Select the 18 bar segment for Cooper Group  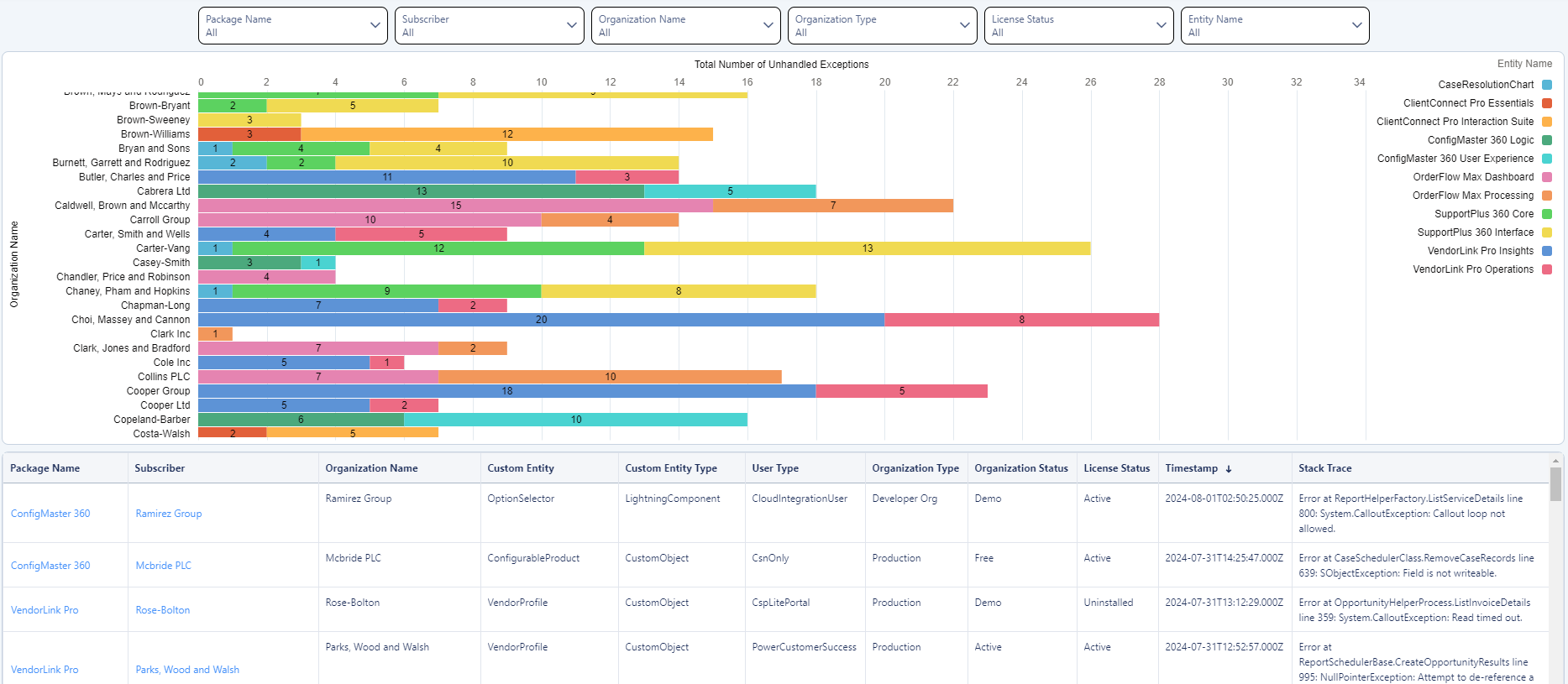pos(506,391)
